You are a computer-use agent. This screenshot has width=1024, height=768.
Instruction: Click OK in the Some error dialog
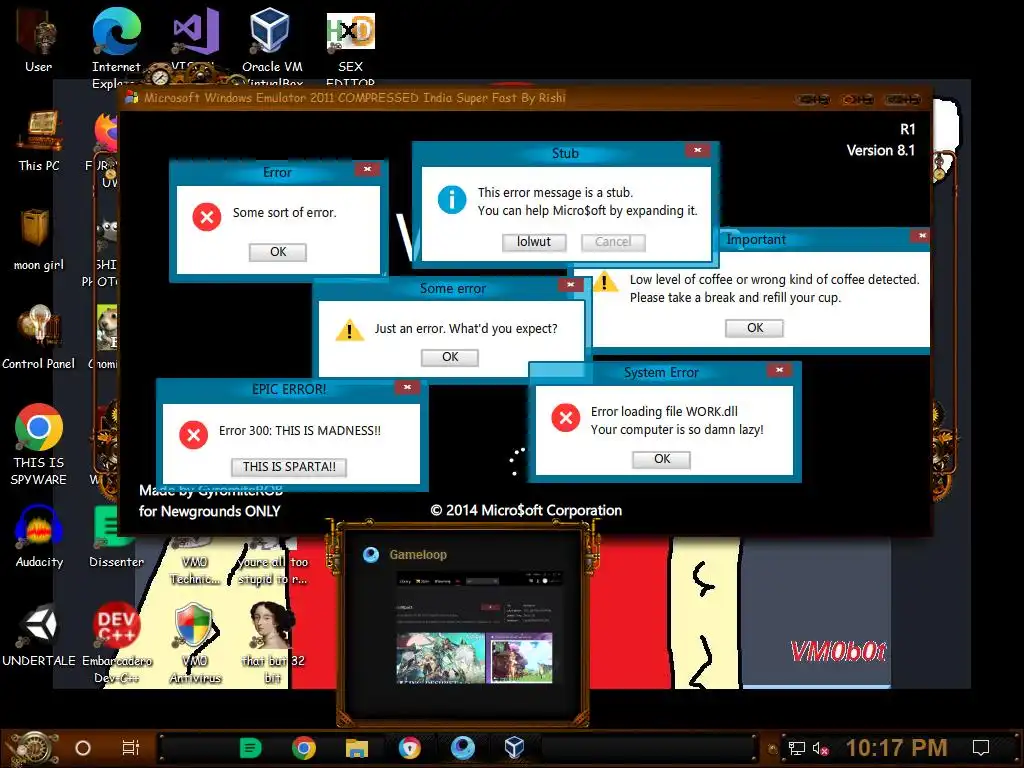click(450, 357)
